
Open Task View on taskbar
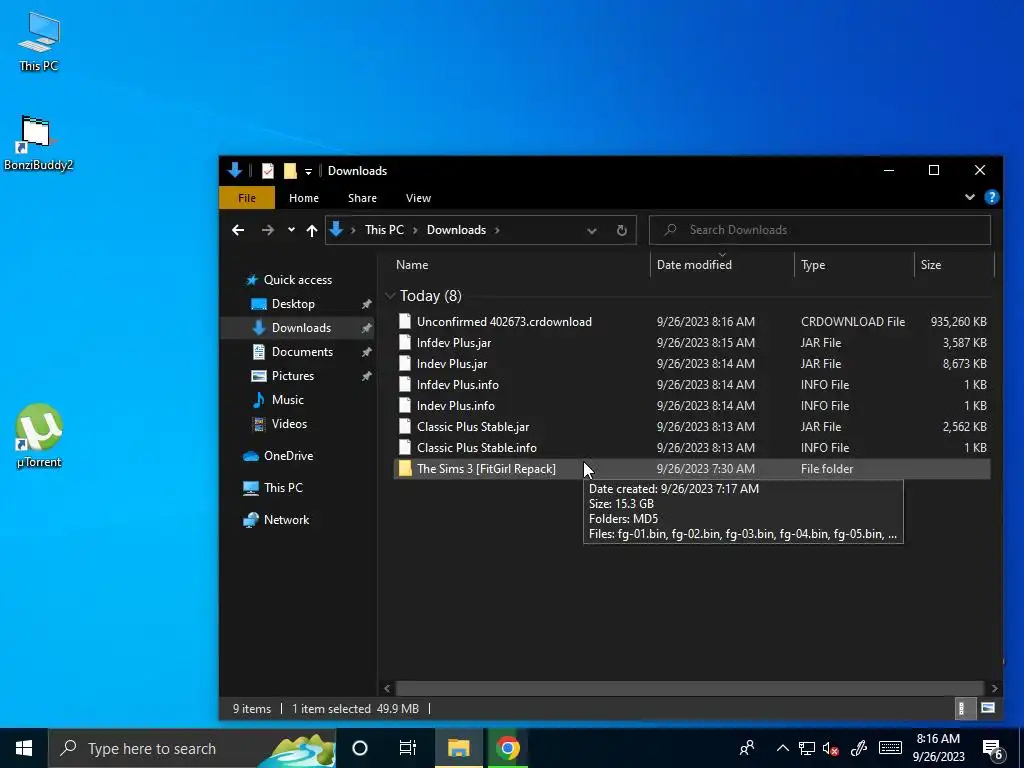(408, 748)
